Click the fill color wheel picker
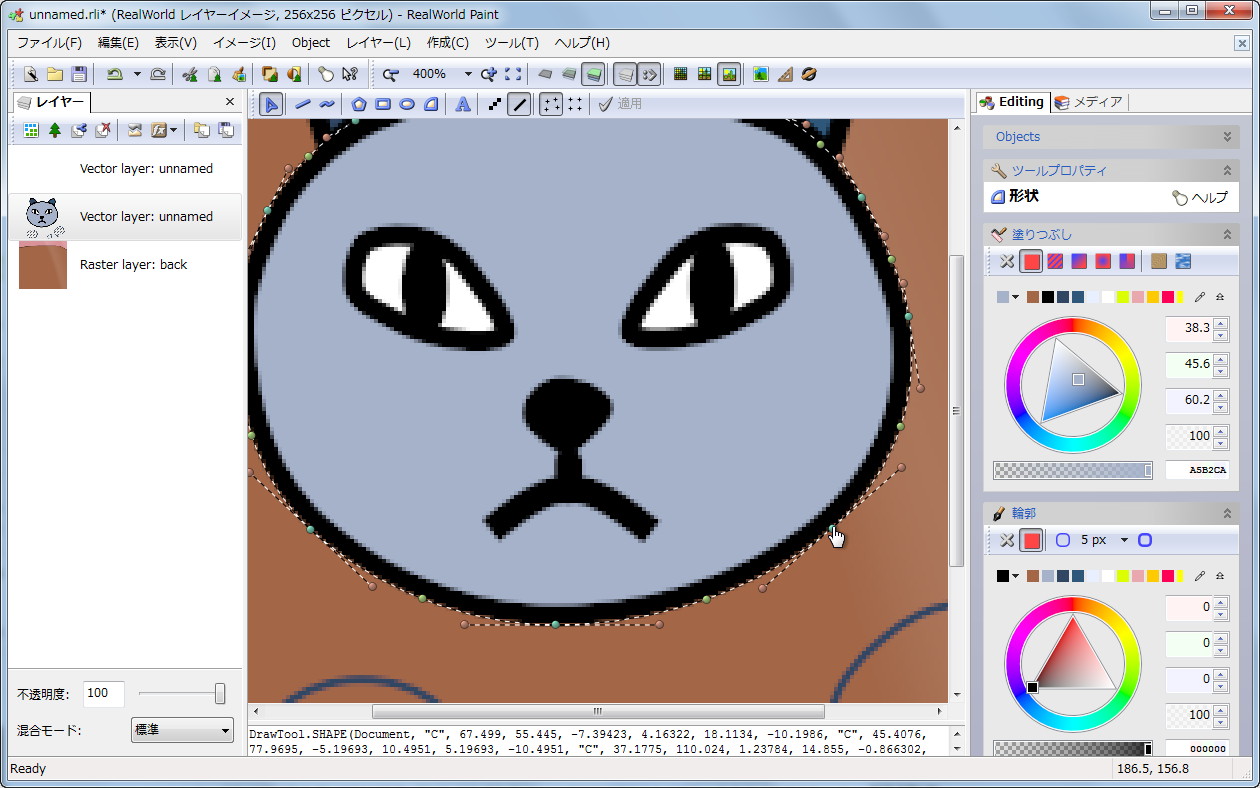 tap(1073, 385)
